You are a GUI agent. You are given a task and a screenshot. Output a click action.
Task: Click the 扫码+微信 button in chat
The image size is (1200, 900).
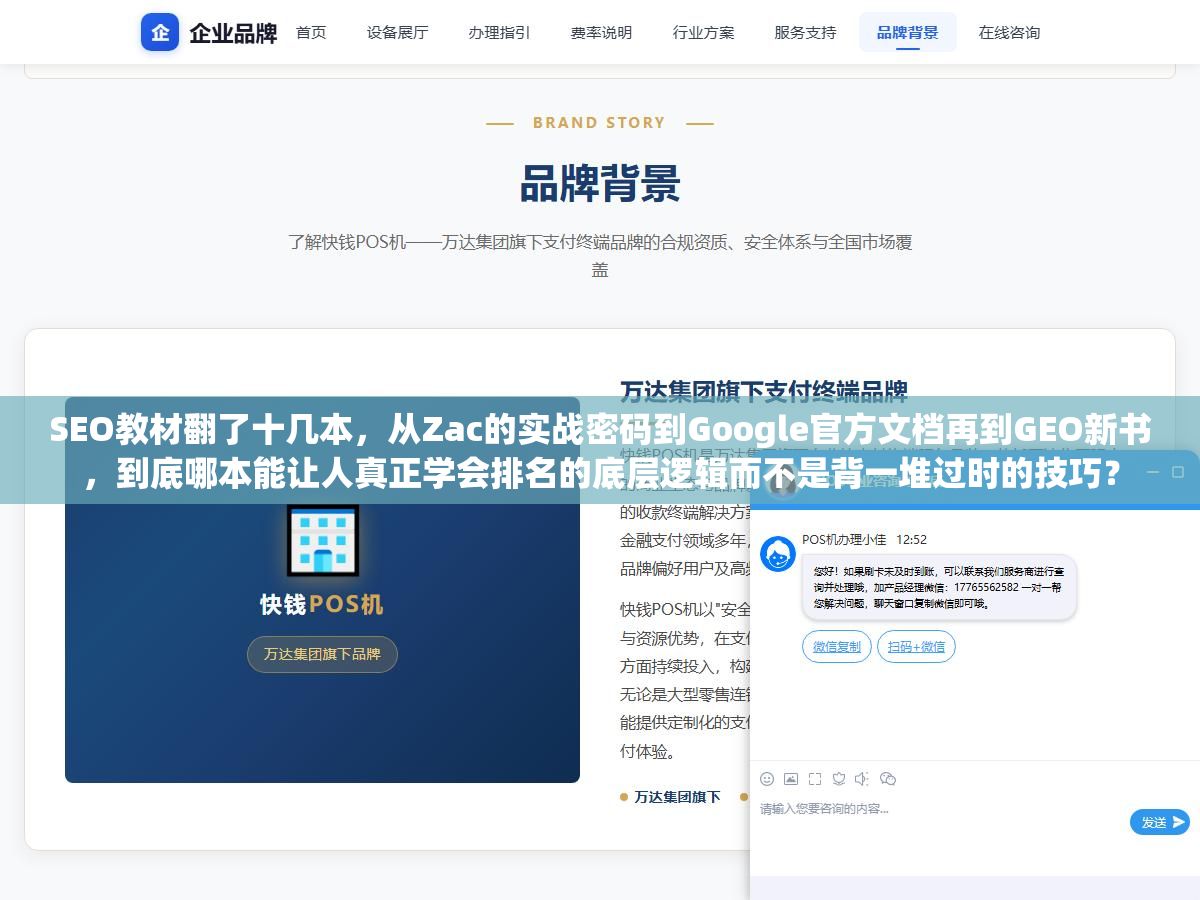(916, 647)
